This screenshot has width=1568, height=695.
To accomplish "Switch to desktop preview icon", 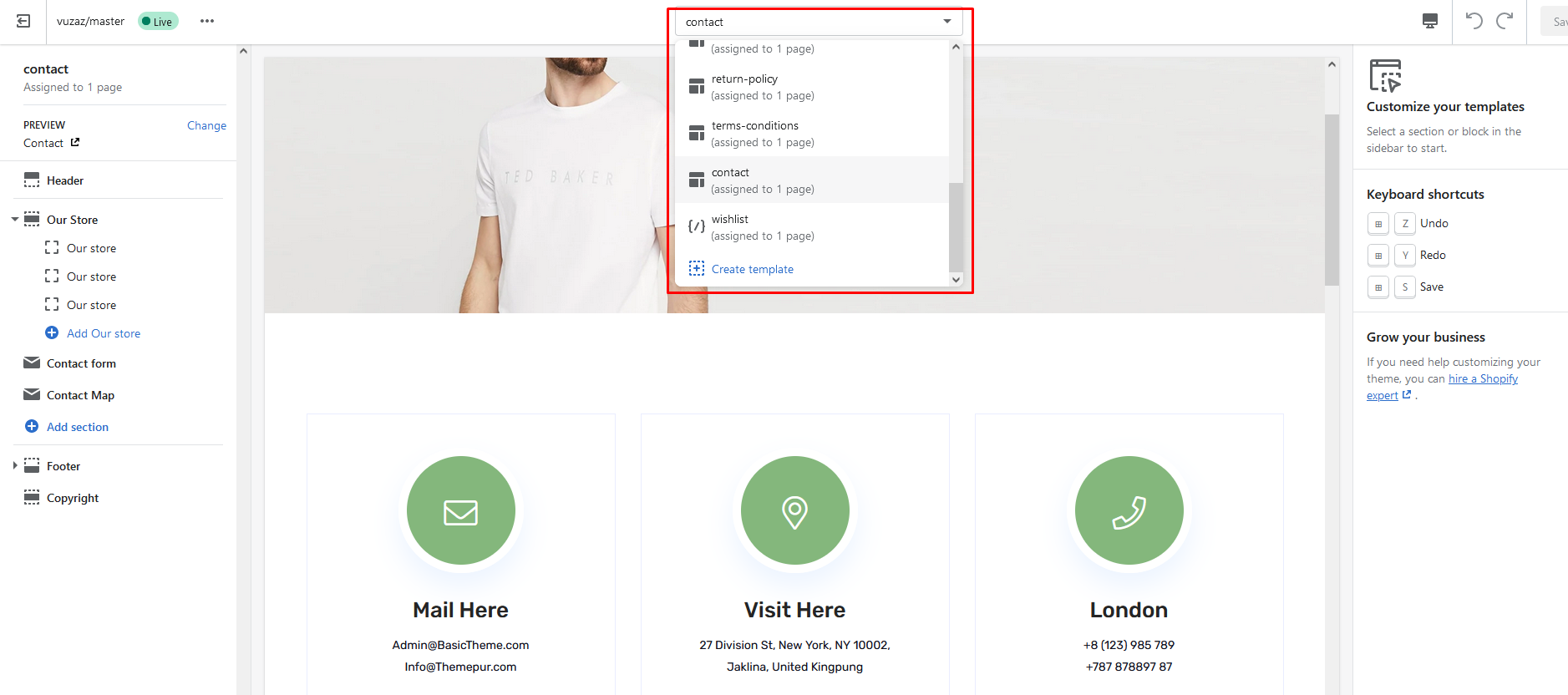I will coord(1429,21).
